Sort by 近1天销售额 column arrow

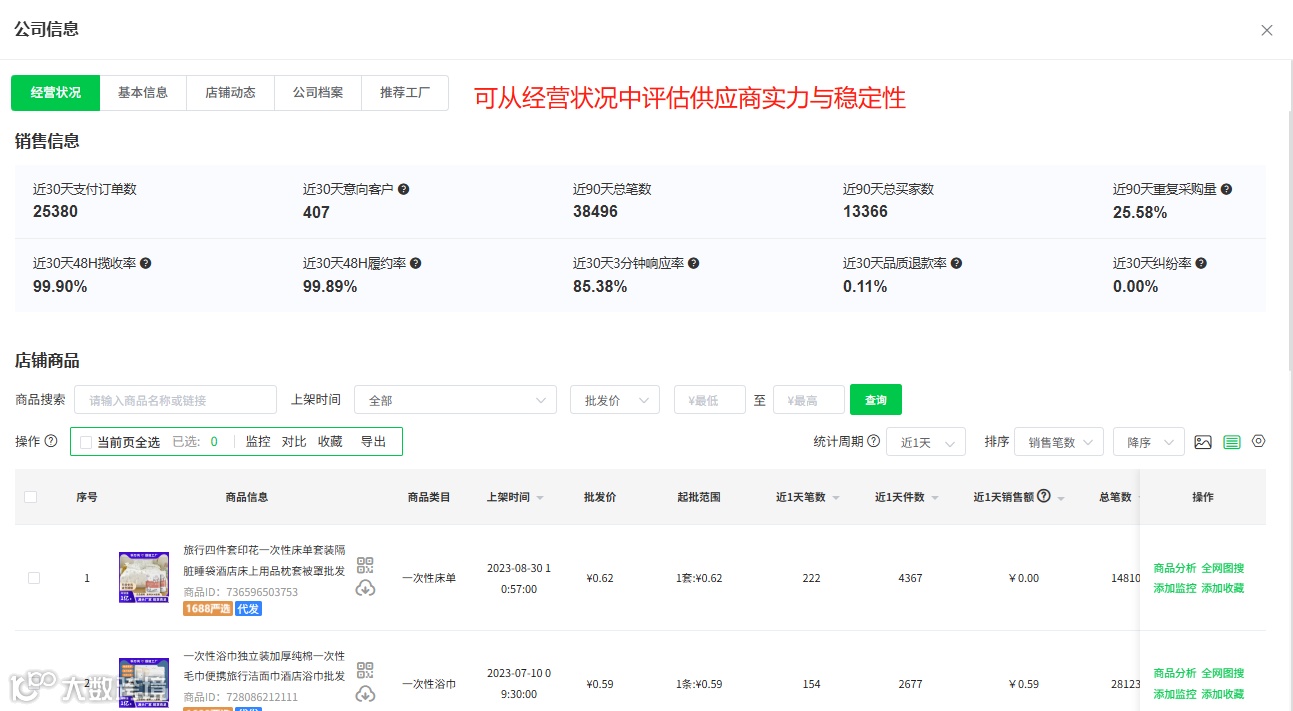[1060, 498]
